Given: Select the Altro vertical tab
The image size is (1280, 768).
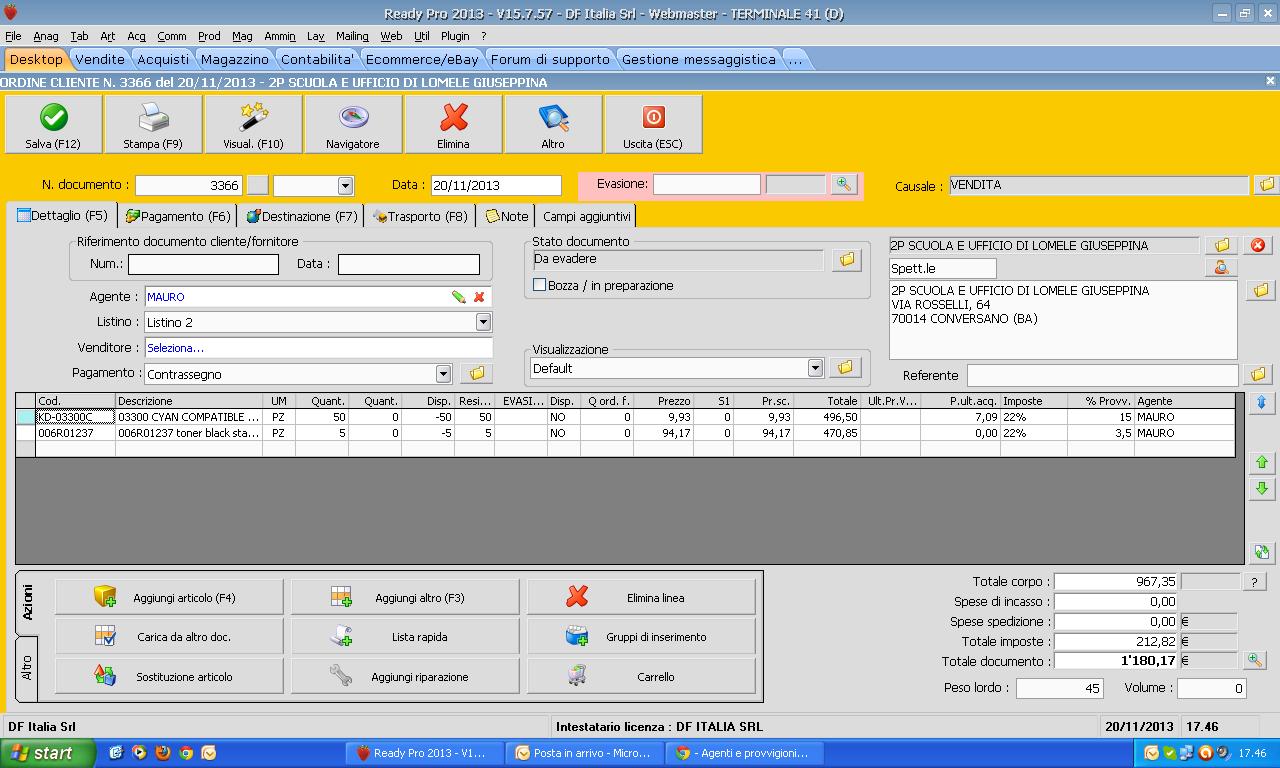Looking at the screenshot, I should [27, 668].
